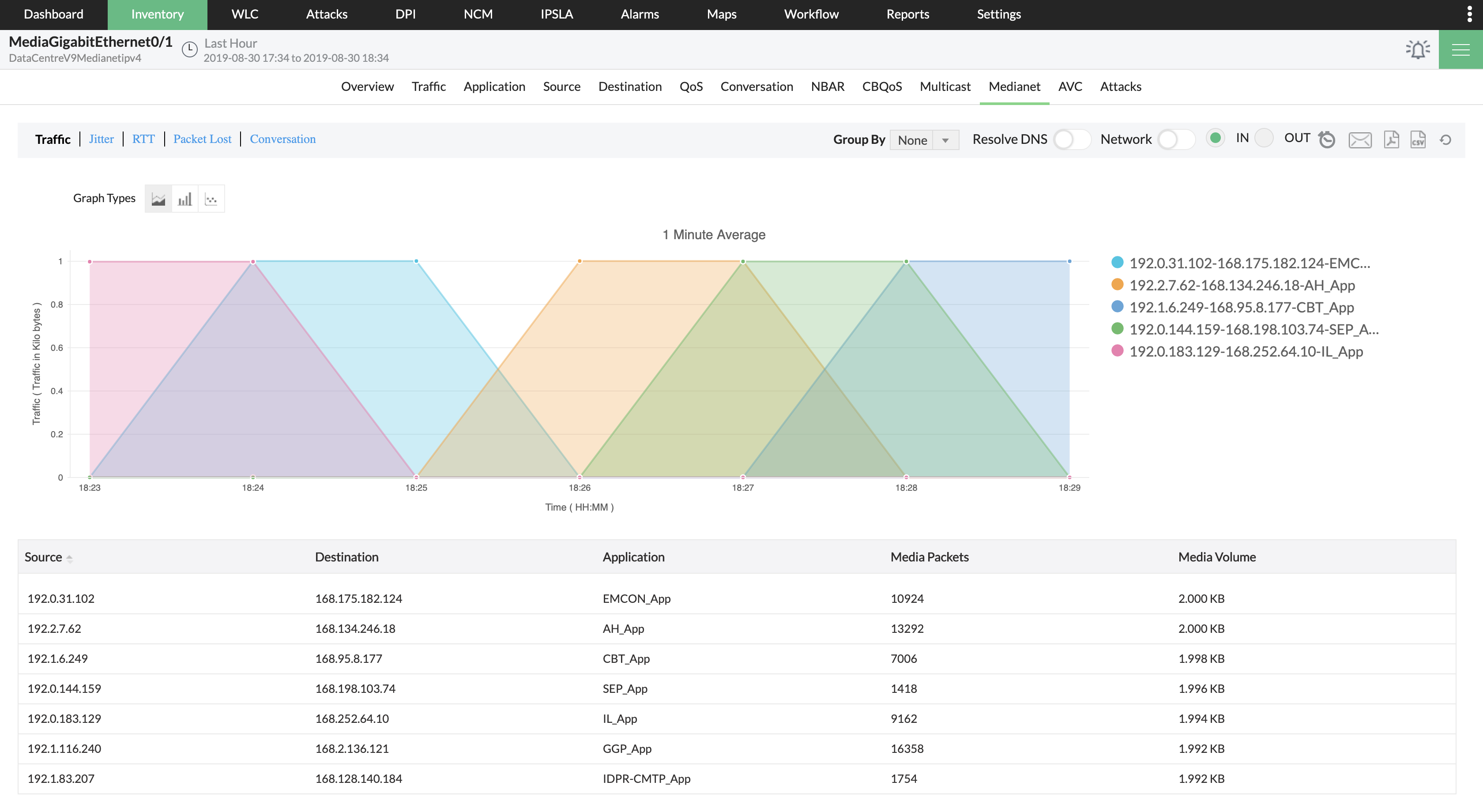The image size is (1483, 812).
Task: Sort table by Source column arrow
Action: click(x=69, y=558)
